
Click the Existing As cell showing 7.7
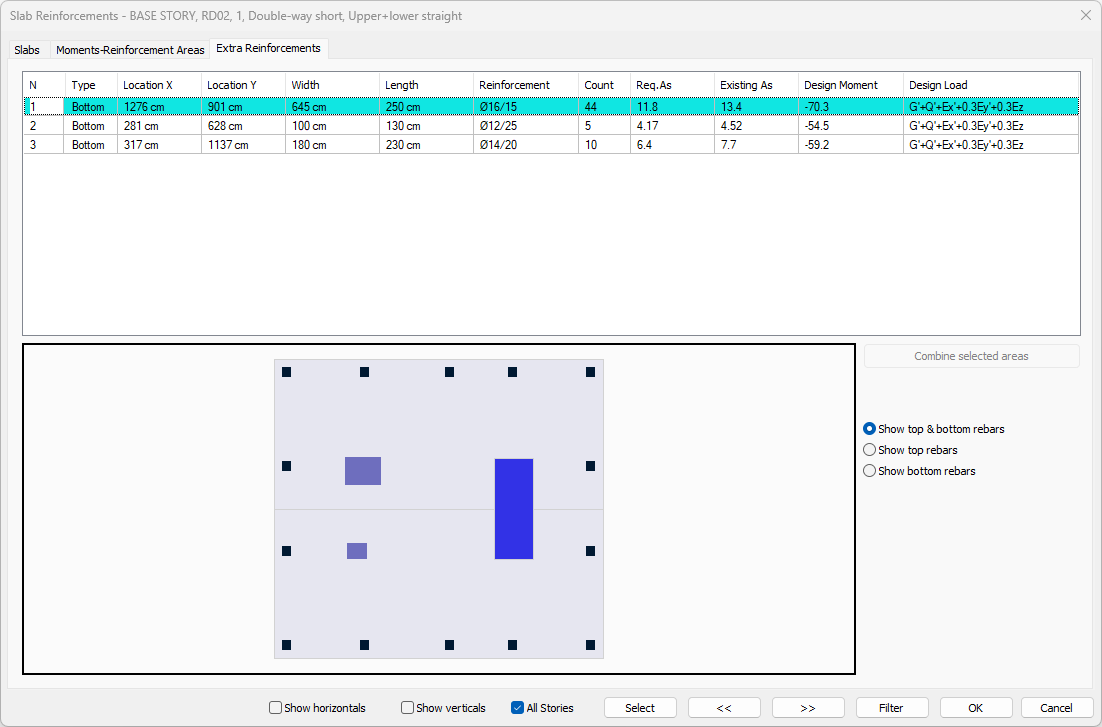(x=756, y=145)
